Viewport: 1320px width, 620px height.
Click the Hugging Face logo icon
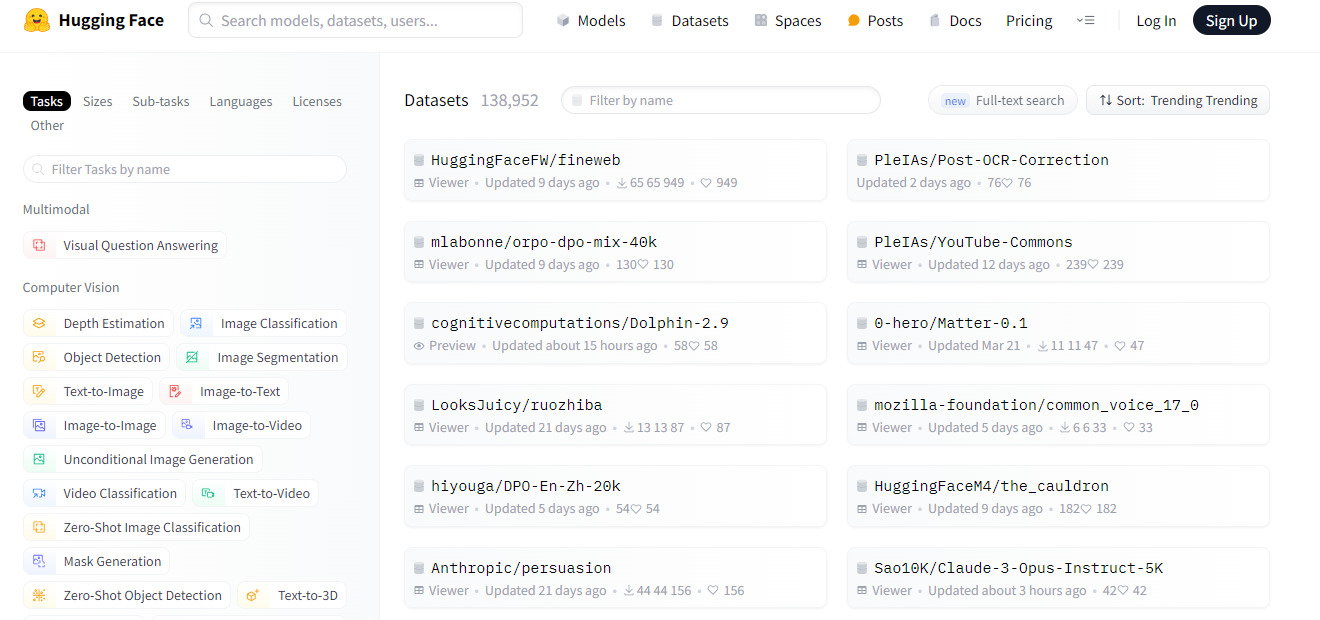point(37,20)
